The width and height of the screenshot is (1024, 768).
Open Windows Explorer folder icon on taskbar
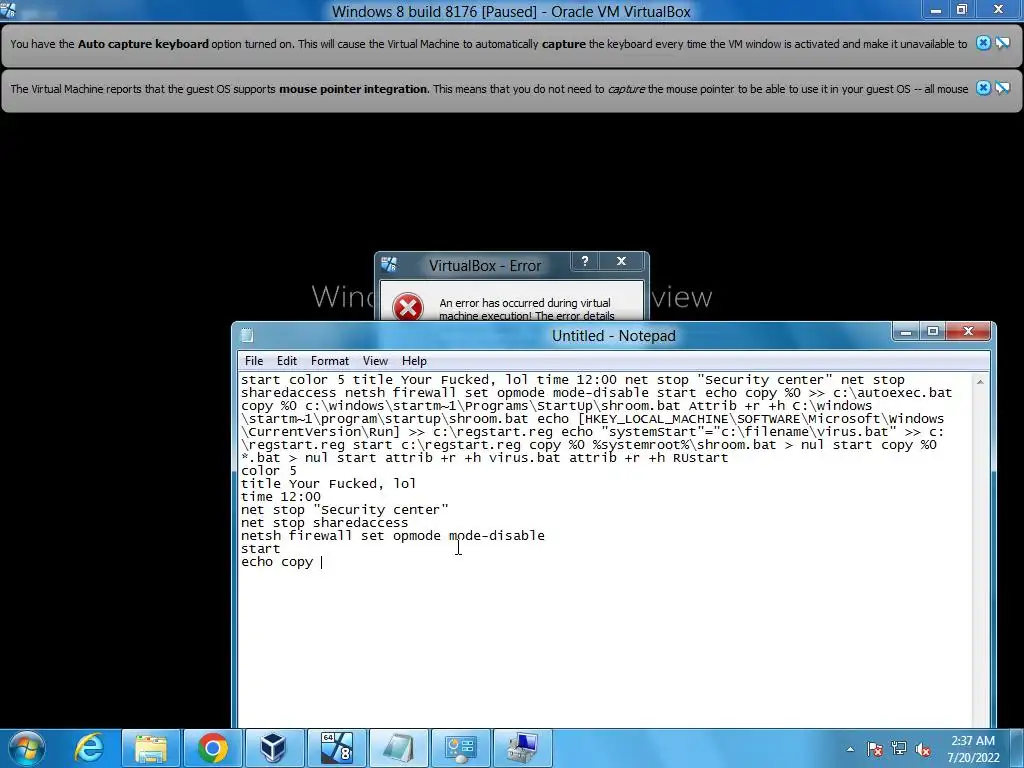(x=150, y=748)
